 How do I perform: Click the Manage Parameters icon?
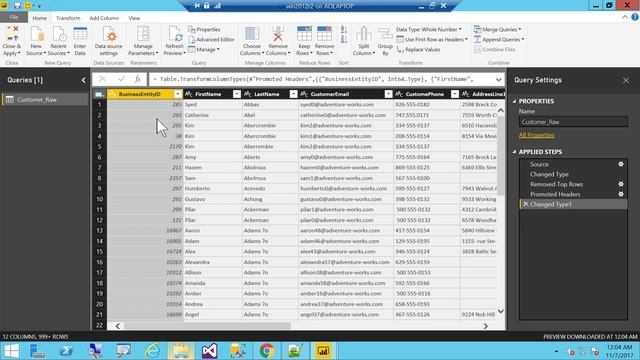143,34
